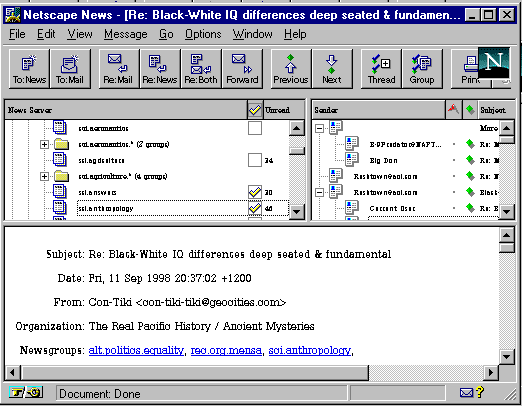Open the Window menu
Image resolution: width=522 pixels, height=407 pixels.
252,34
